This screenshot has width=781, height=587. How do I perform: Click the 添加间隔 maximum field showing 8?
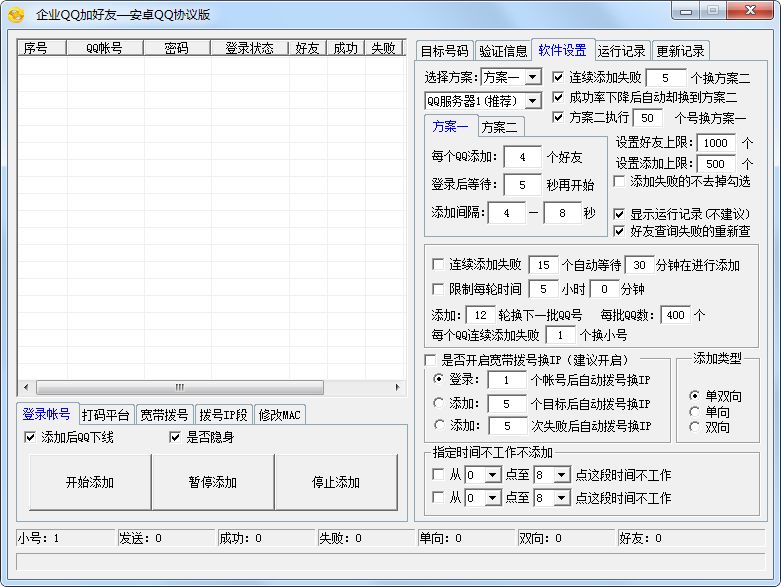(562, 213)
